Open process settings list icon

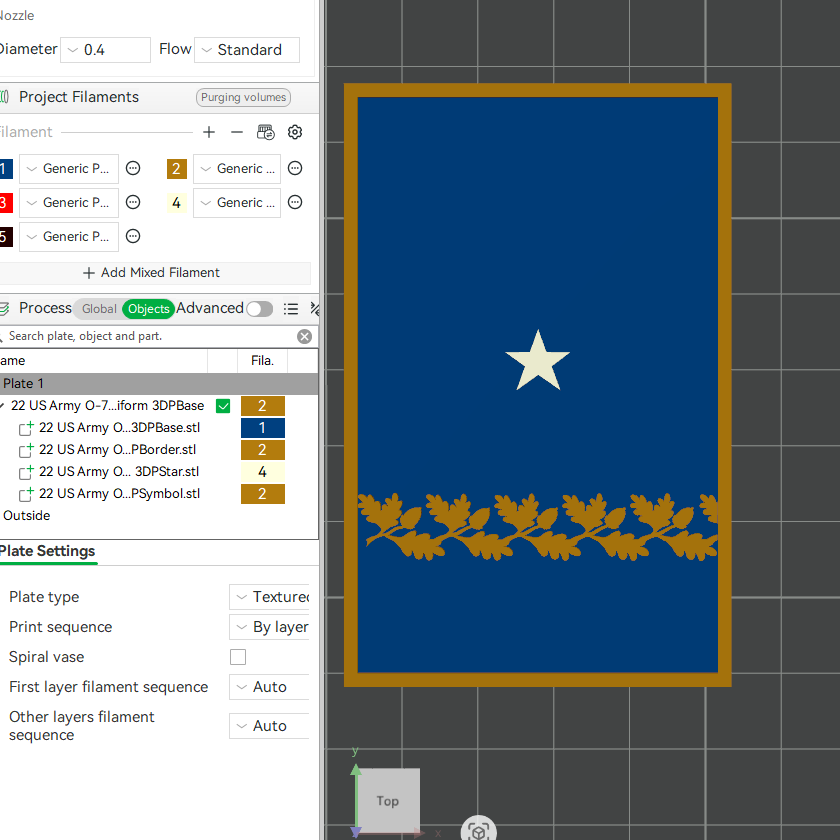291,309
